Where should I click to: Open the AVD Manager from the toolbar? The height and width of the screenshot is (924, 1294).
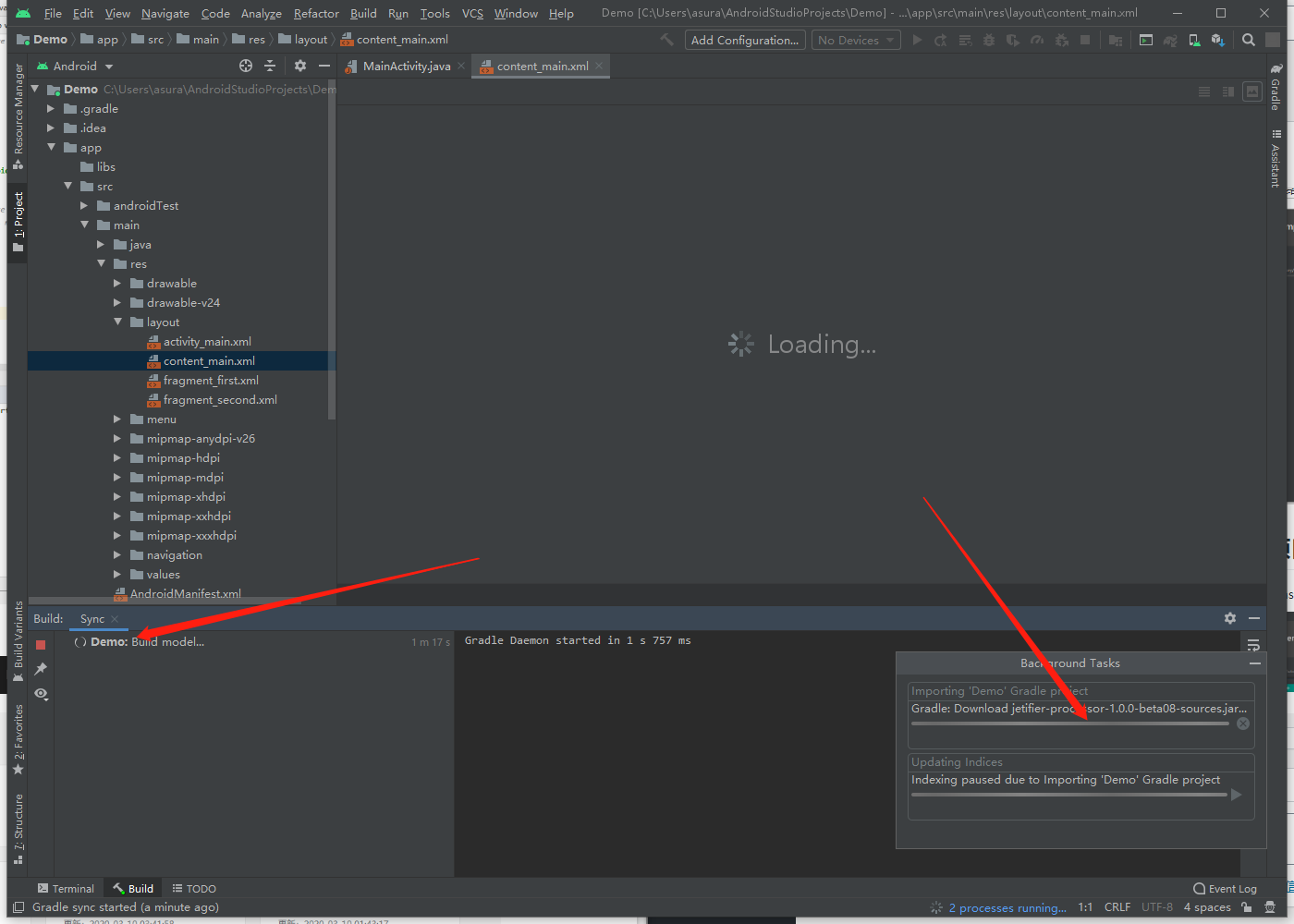[x=1194, y=41]
